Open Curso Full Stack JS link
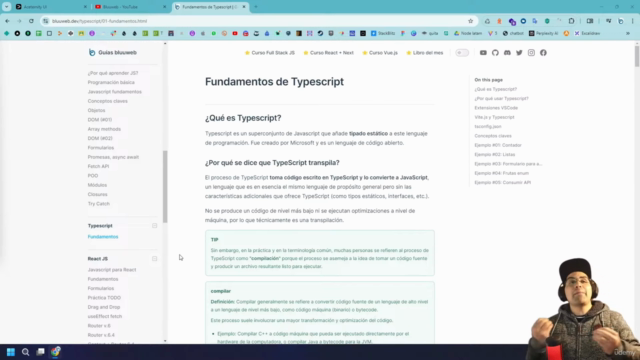 269,53
